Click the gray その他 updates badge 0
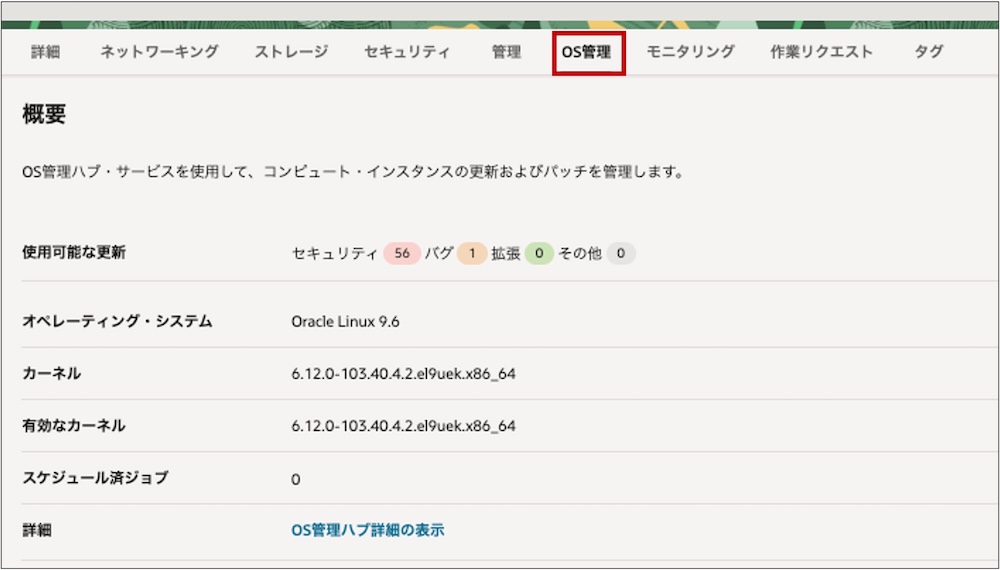Viewport: 1000px width, 570px height. (620, 254)
